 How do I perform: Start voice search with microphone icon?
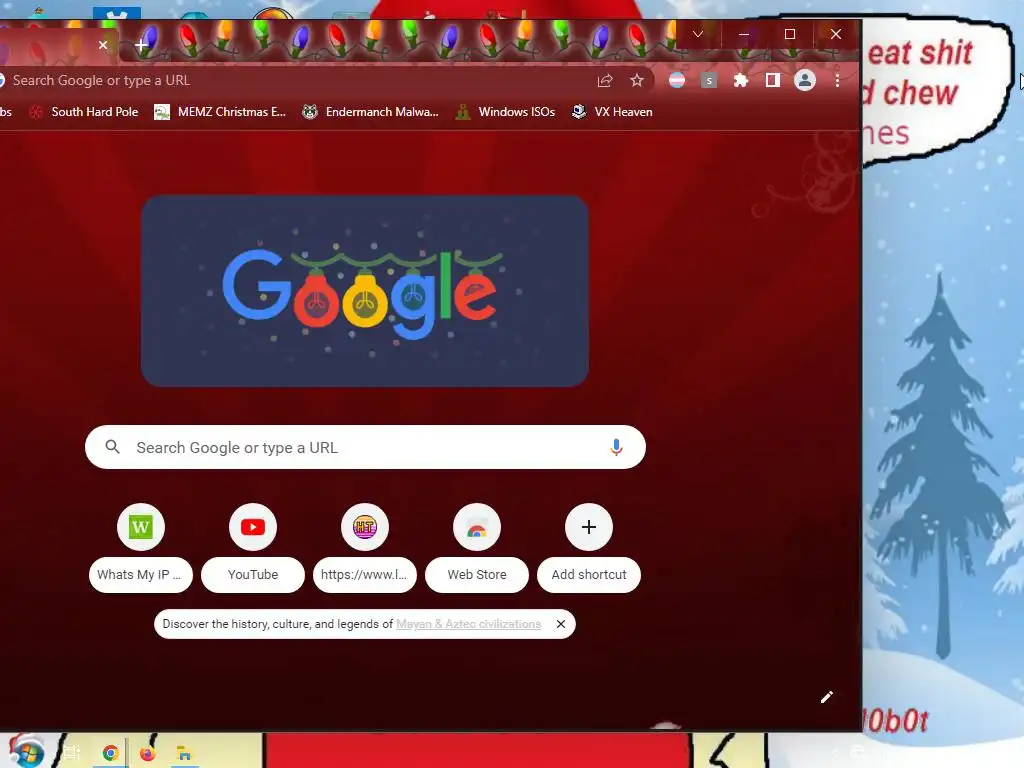click(616, 447)
